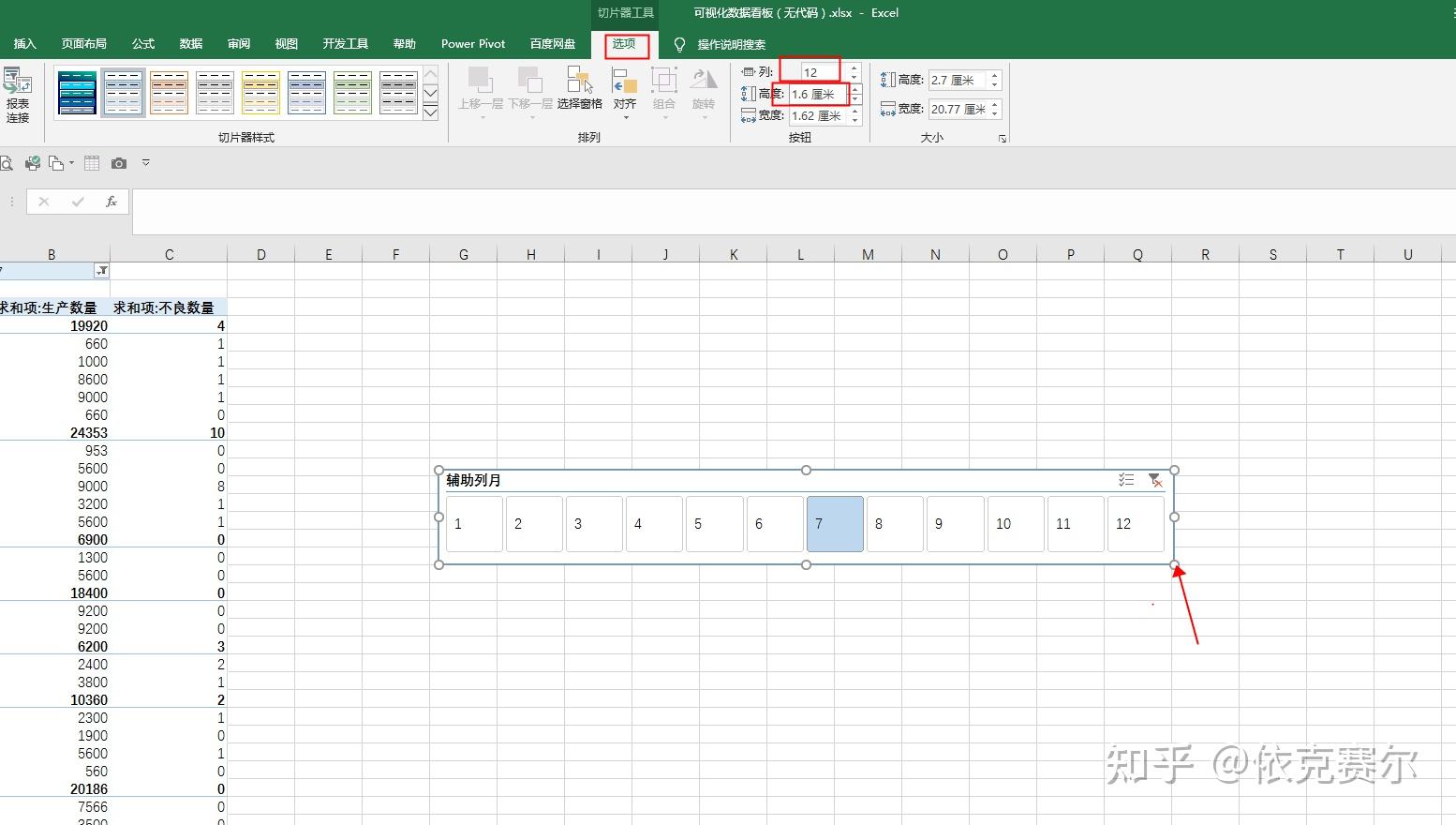Open the 百度网盘 tab
1456x825 pixels.
tap(553, 44)
